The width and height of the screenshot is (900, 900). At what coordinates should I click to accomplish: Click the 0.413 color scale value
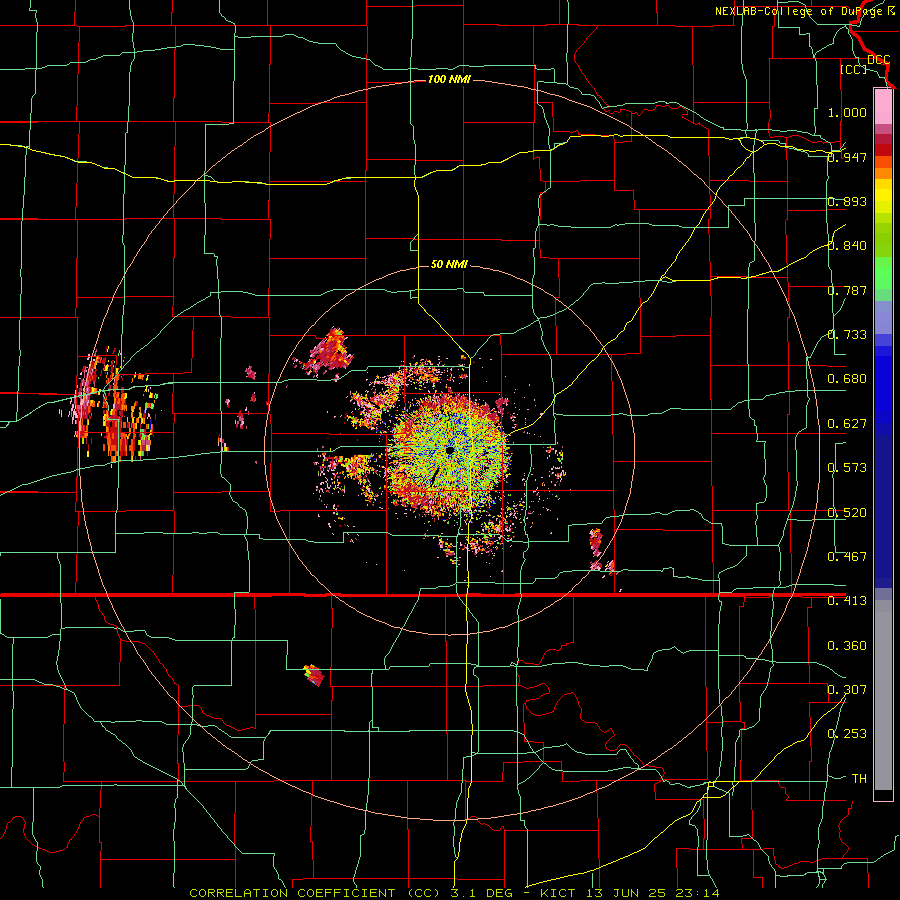tap(847, 601)
